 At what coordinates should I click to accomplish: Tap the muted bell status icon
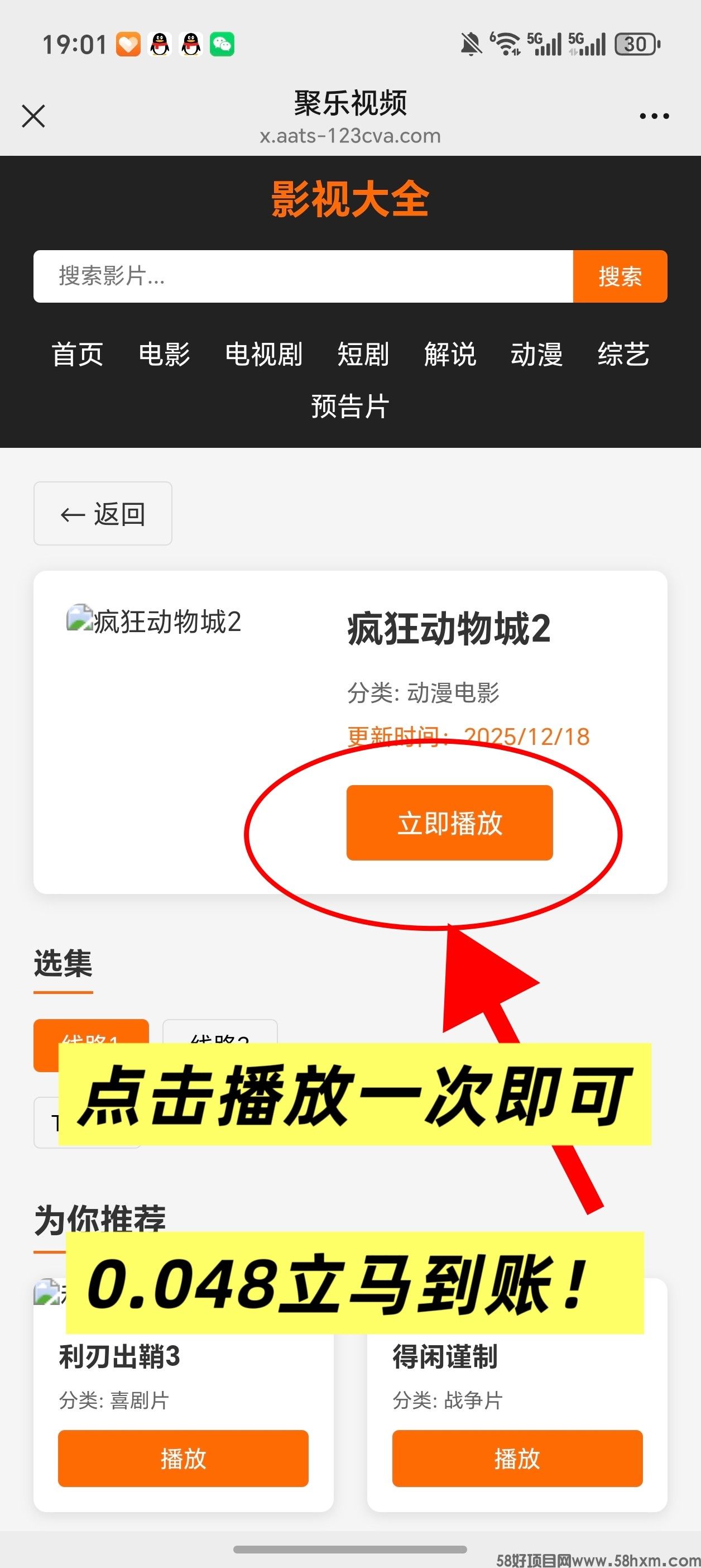[471, 45]
